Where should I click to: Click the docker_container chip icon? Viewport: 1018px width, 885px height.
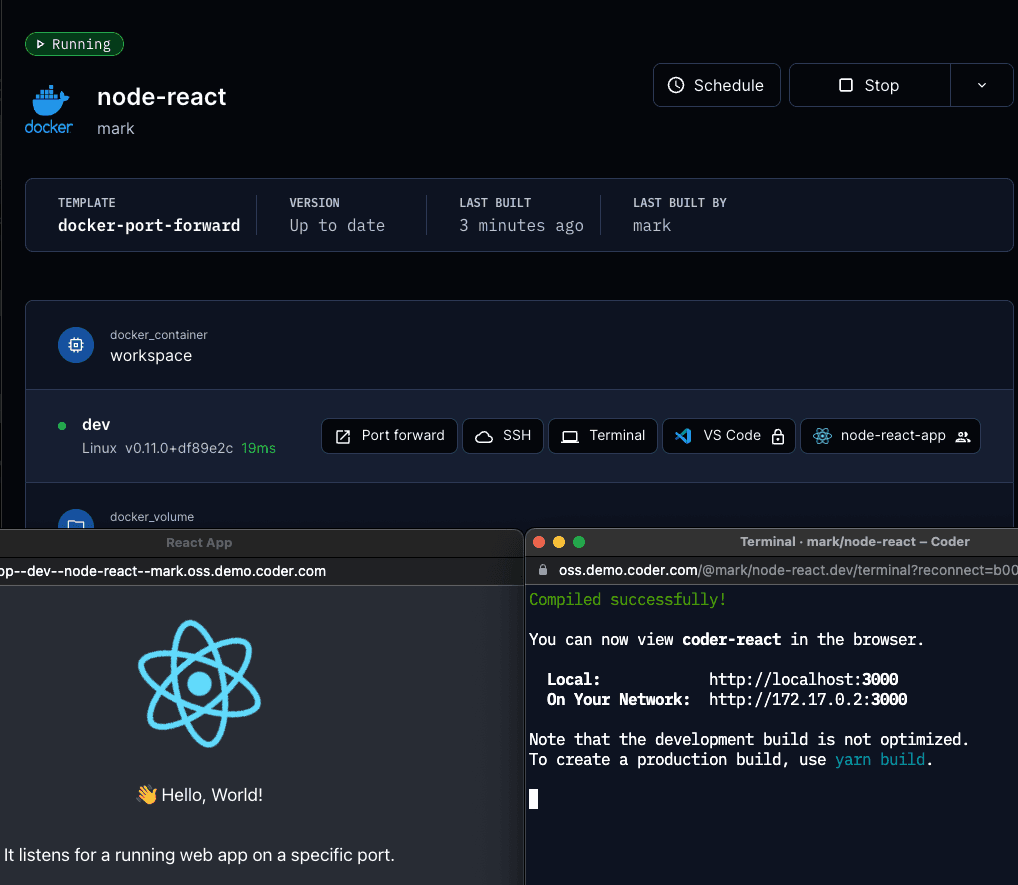click(x=76, y=345)
